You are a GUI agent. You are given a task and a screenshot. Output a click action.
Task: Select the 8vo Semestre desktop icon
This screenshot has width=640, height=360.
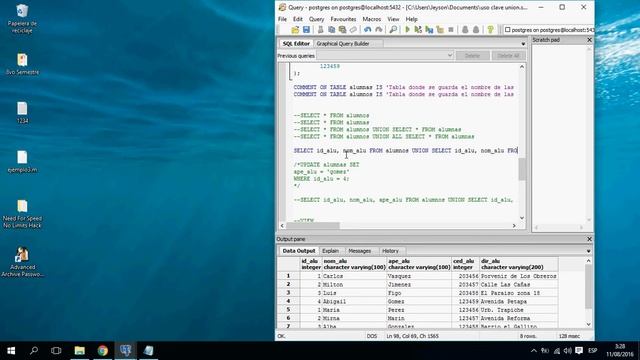[22, 64]
